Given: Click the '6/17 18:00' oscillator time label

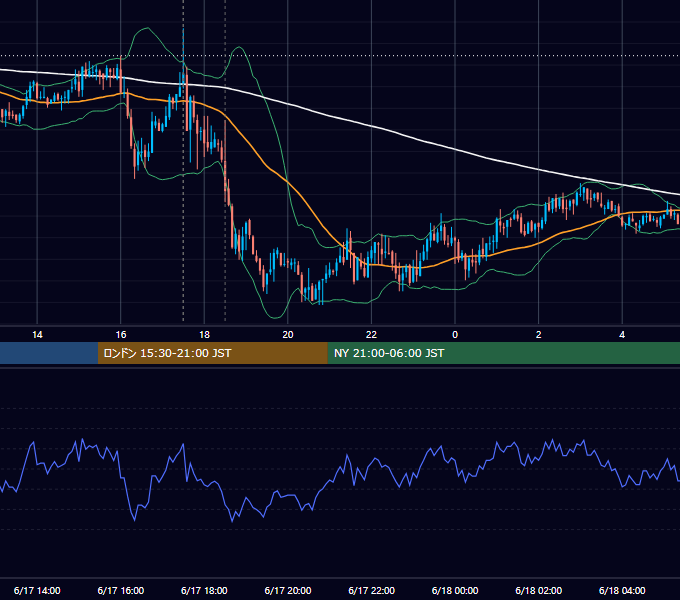Looking at the screenshot, I should coord(204,590).
